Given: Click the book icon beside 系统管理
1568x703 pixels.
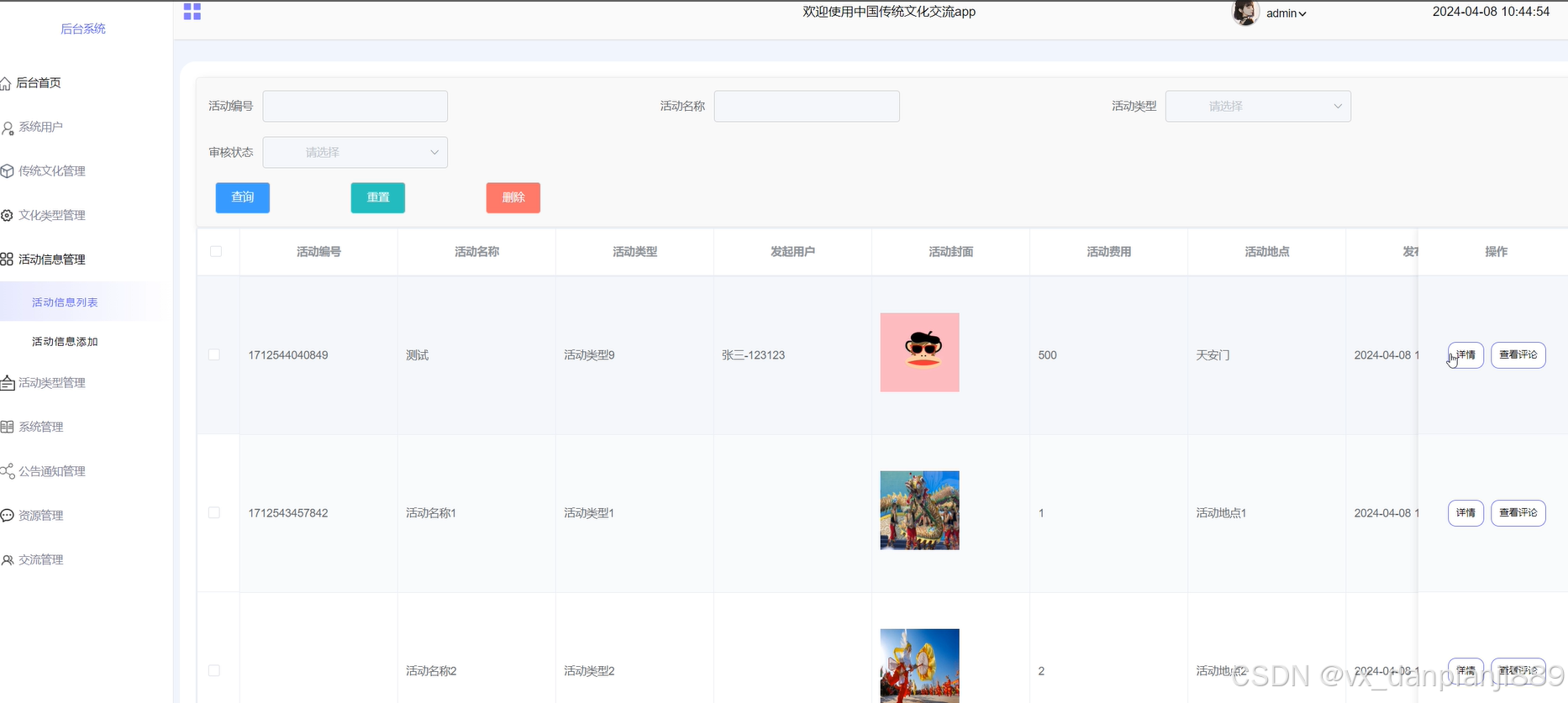Looking at the screenshot, I should click(7, 428).
